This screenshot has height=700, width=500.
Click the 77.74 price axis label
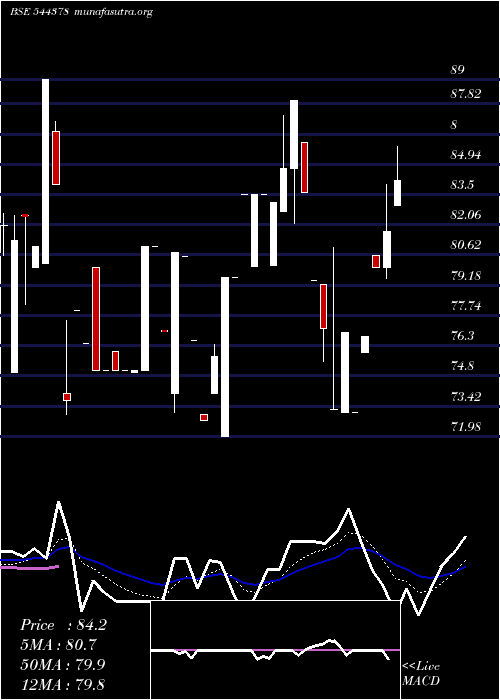(466, 306)
